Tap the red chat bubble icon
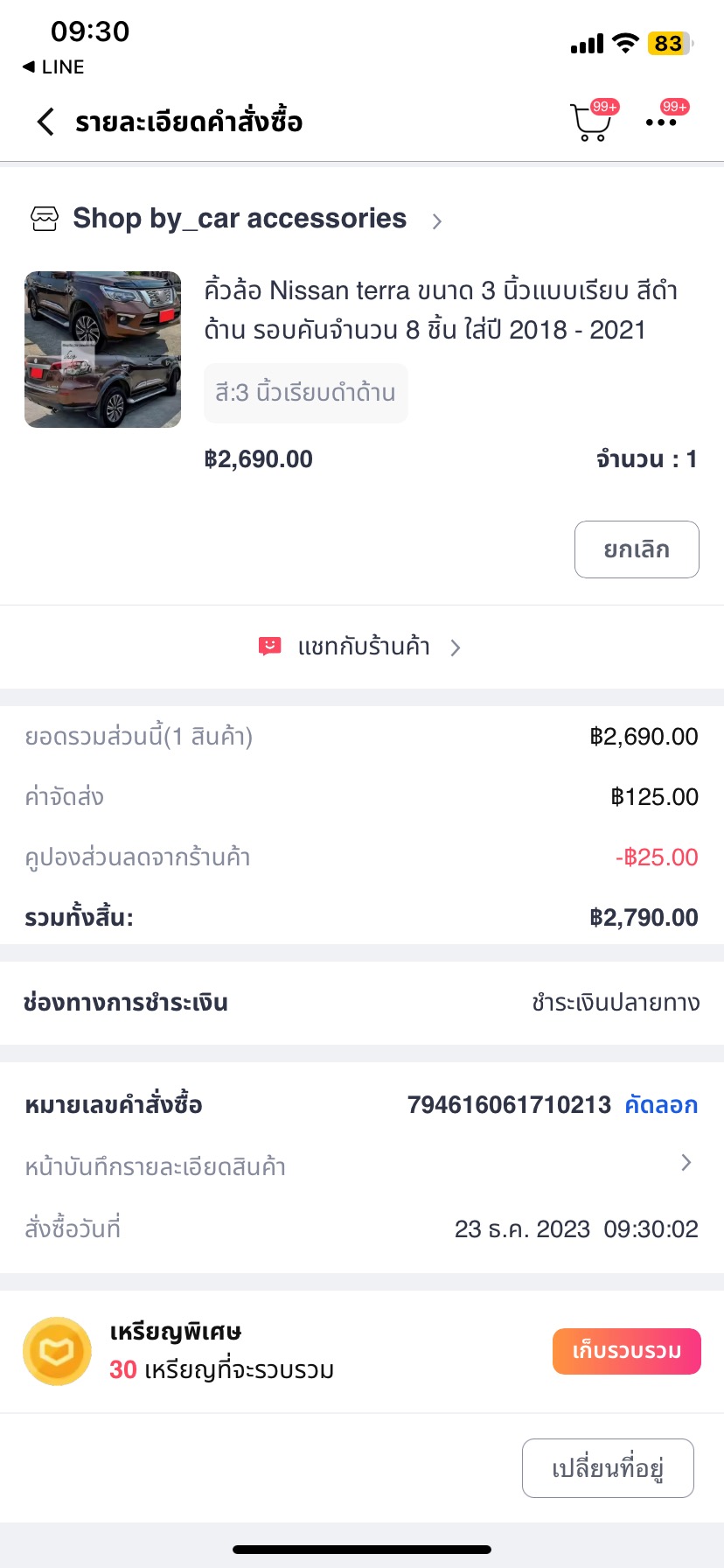The width and height of the screenshot is (724, 1568). (269, 647)
